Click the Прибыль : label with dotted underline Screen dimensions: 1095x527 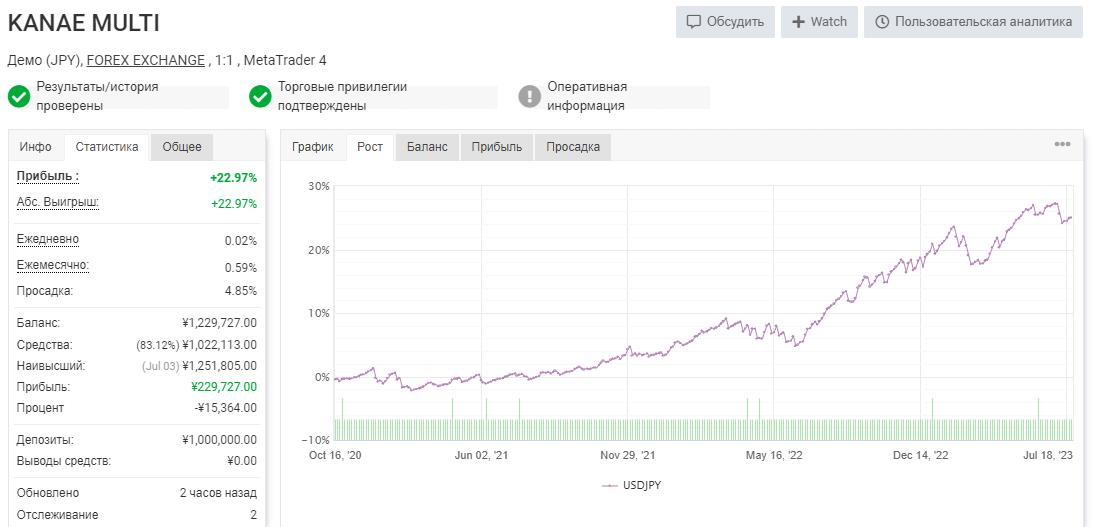pos(47,177)
